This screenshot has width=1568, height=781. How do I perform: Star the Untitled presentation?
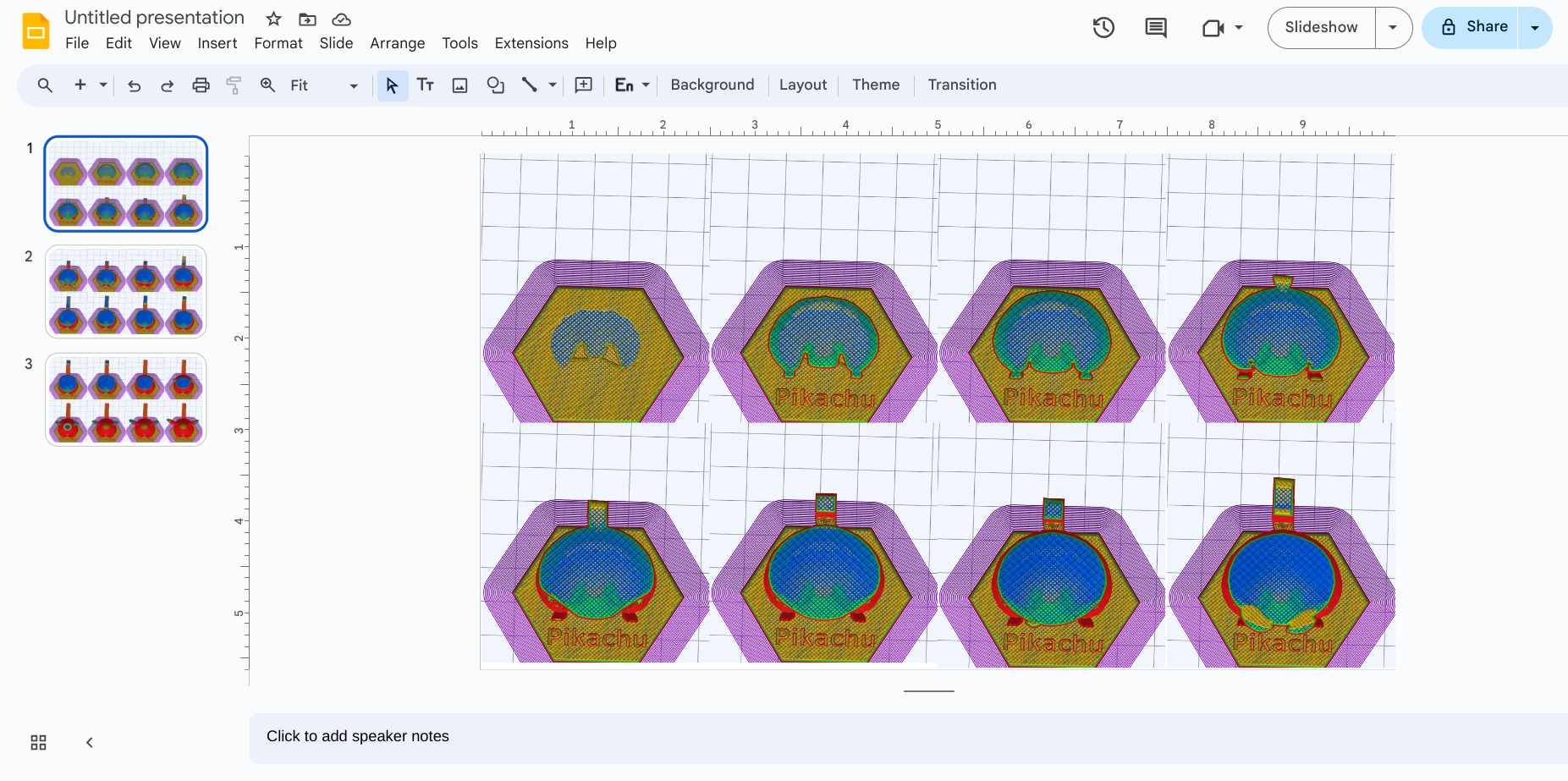coord(273,19)
